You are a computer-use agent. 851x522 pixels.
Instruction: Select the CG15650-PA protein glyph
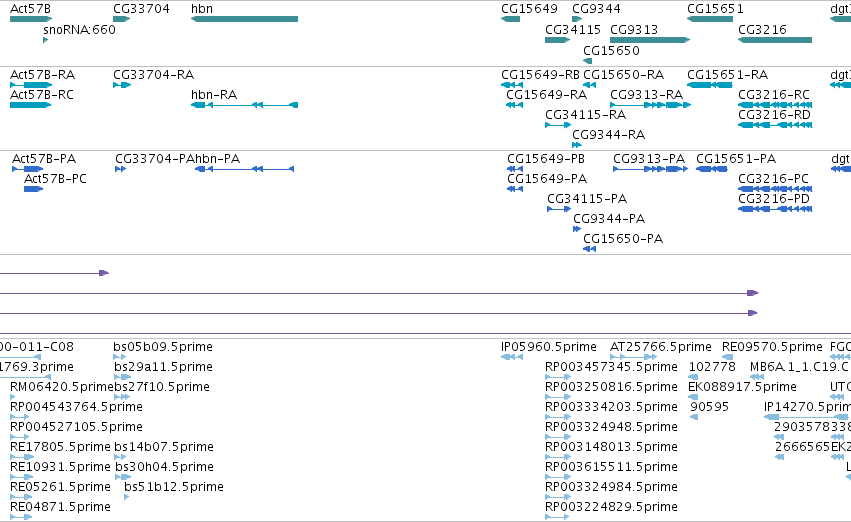[x=589, y=249]
